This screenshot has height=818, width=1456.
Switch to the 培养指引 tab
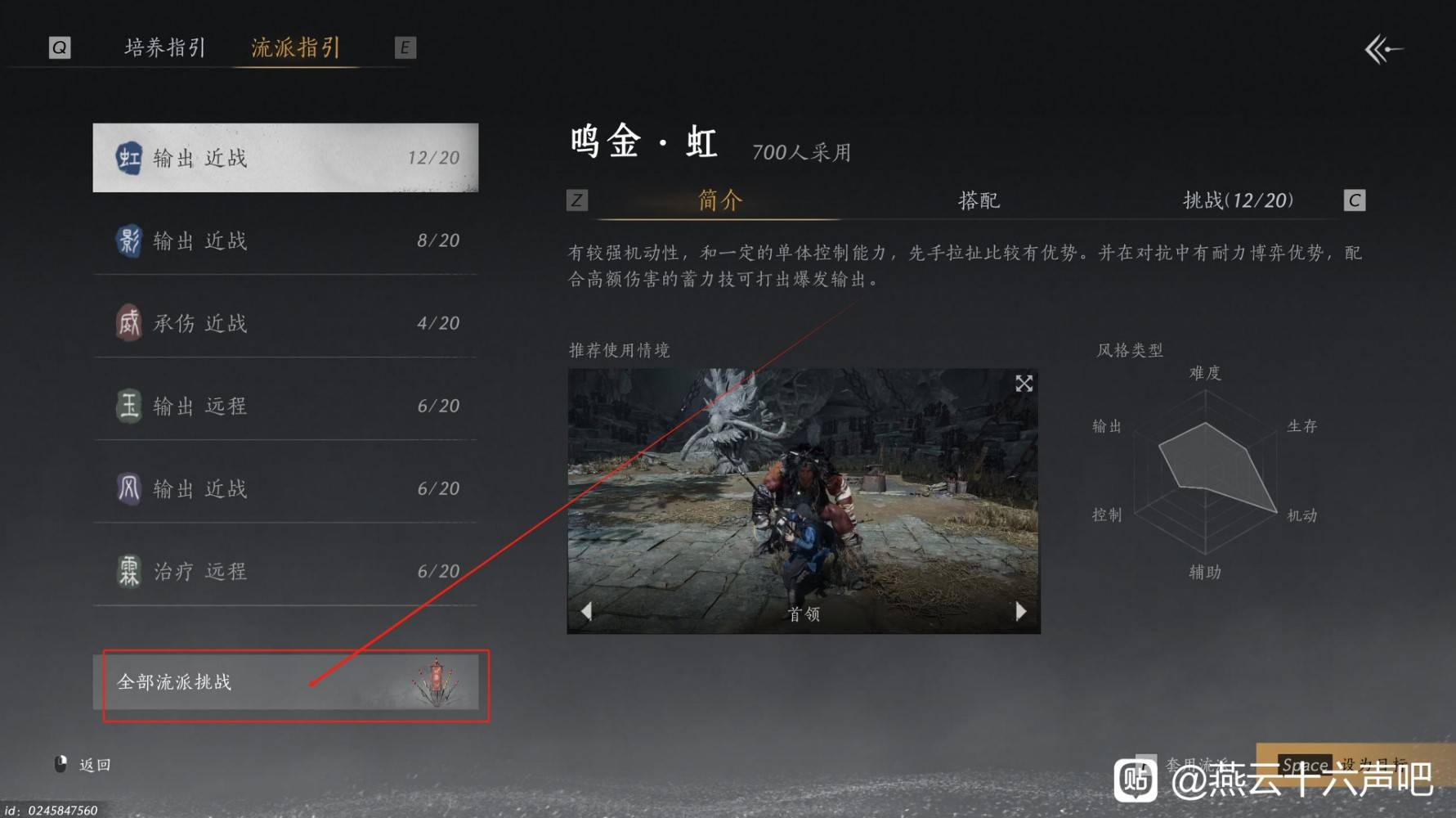coord(164,47)
